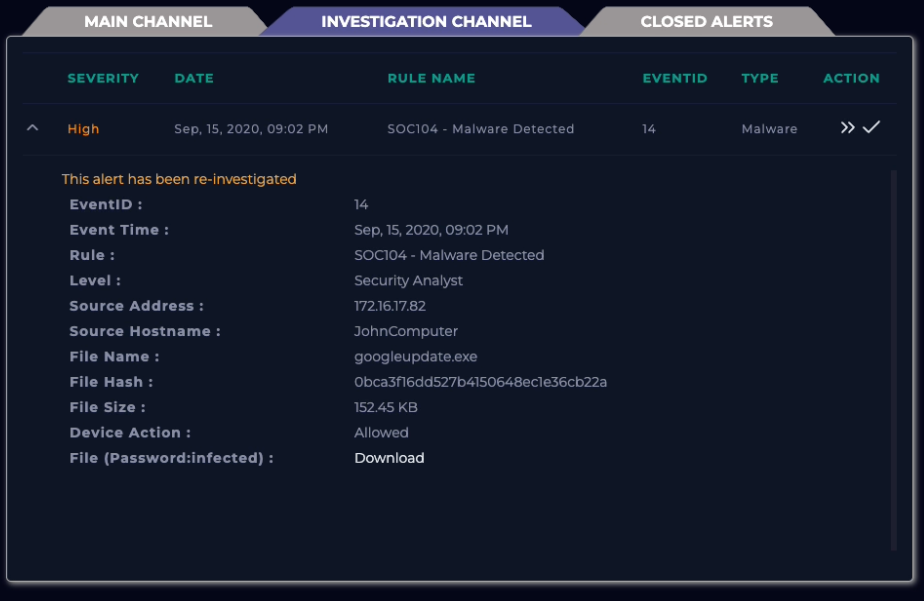Click the Malware type cell in row

click(769, 129)
